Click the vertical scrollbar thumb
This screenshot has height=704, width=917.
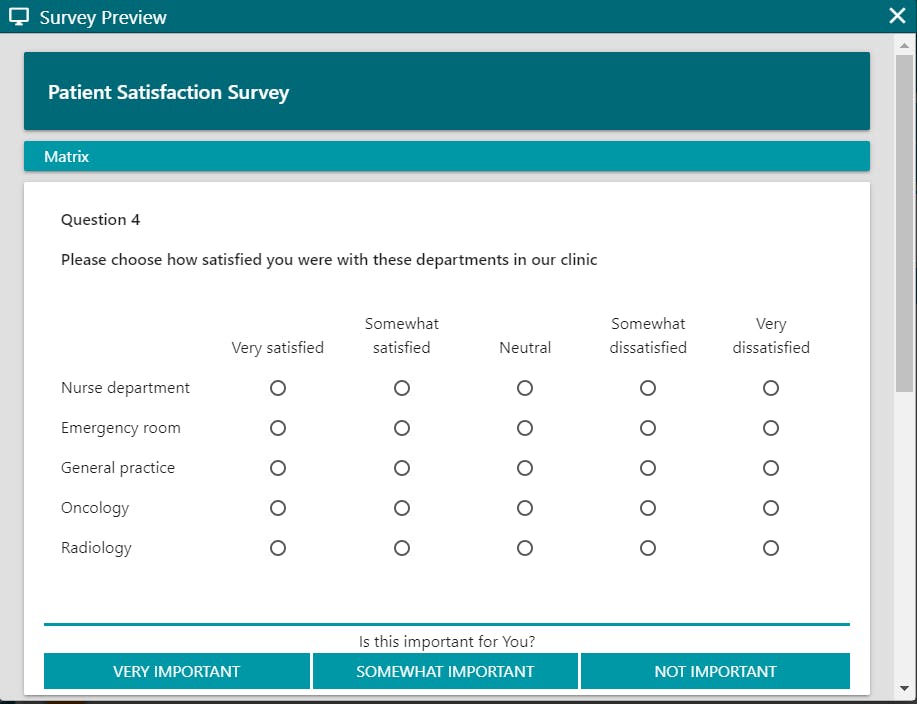[x=904, y=223]
